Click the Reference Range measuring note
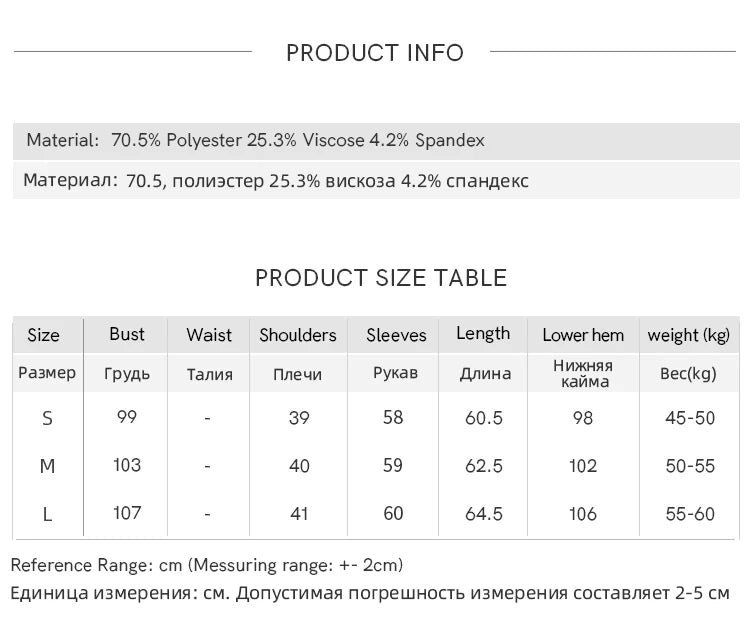 (x=207, y=565)
